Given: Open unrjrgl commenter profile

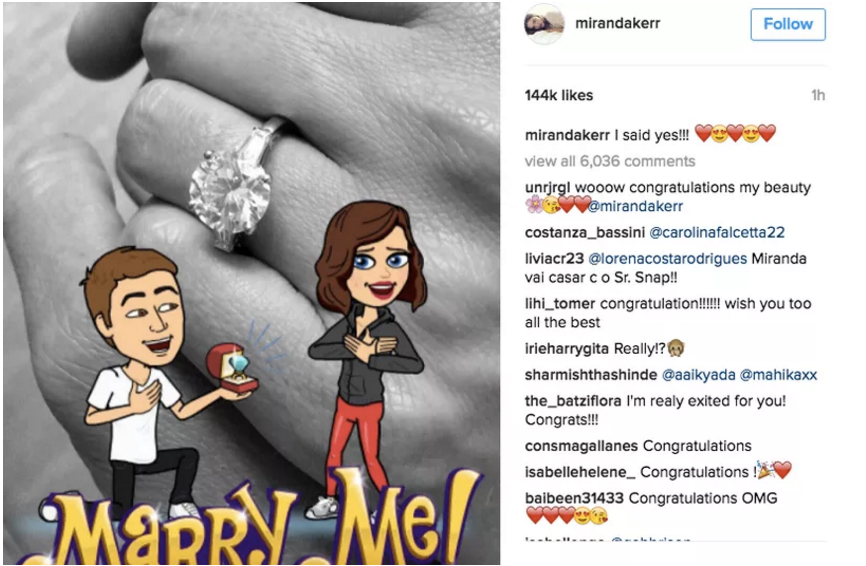Looking at the screenshot, I should pyautogui.click(x=547, y=188).
